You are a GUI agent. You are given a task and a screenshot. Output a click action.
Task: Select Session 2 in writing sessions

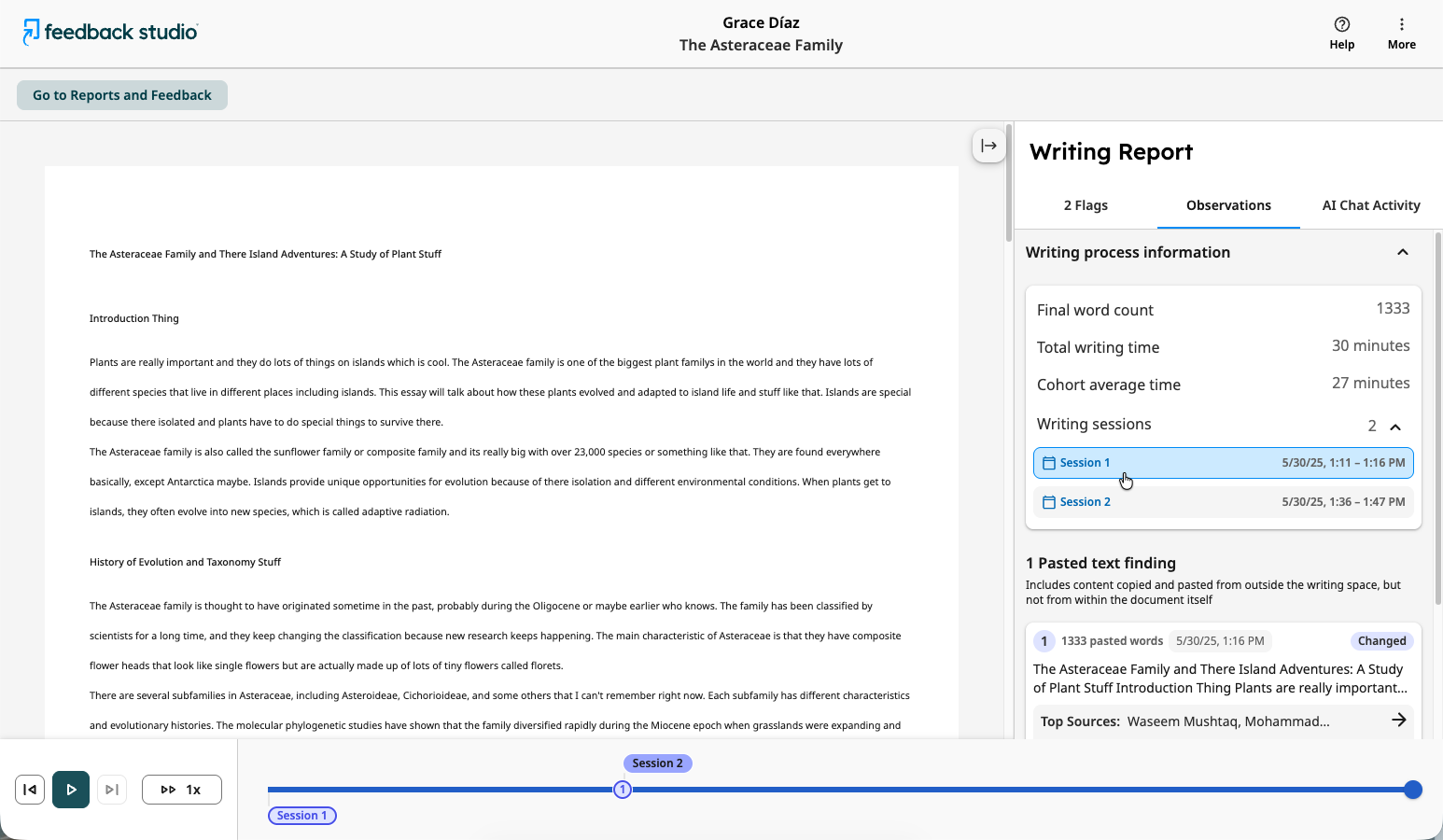[1223, 502]
